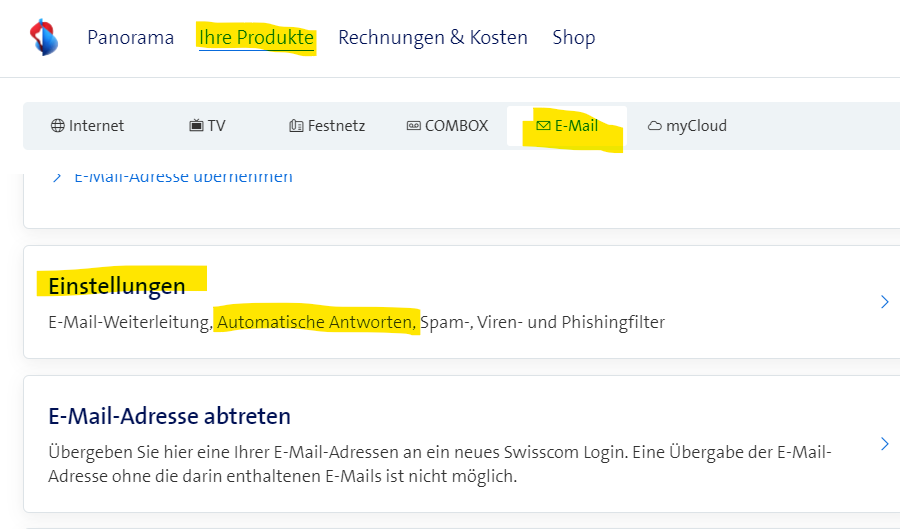900x529 pixels.
Task: Click the TV screen icon
Action: pyautogui.click(x=196, y=126)
